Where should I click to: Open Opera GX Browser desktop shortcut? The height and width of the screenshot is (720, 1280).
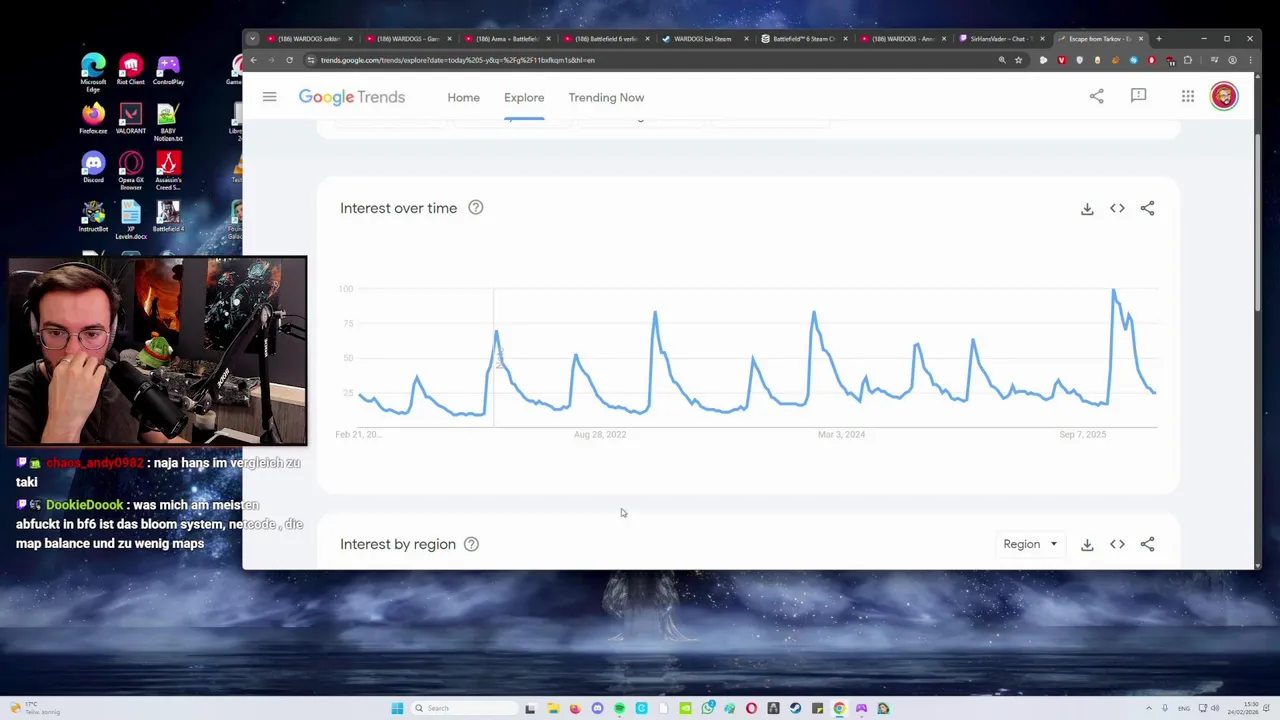pyautogui.click(x=130, y=171)
